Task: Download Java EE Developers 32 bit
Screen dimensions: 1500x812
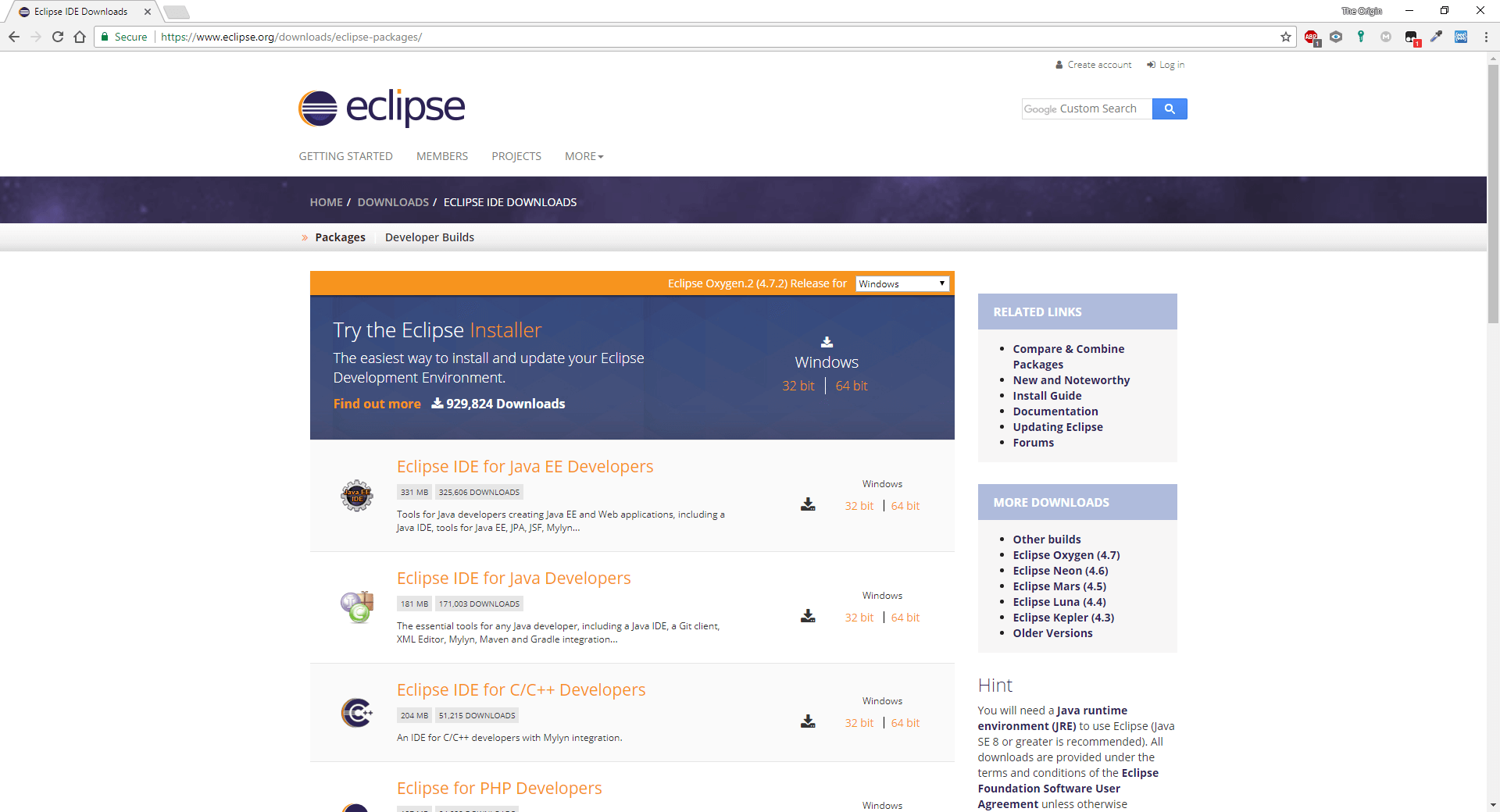Action: pyautogui.click(x=859, y=506)
